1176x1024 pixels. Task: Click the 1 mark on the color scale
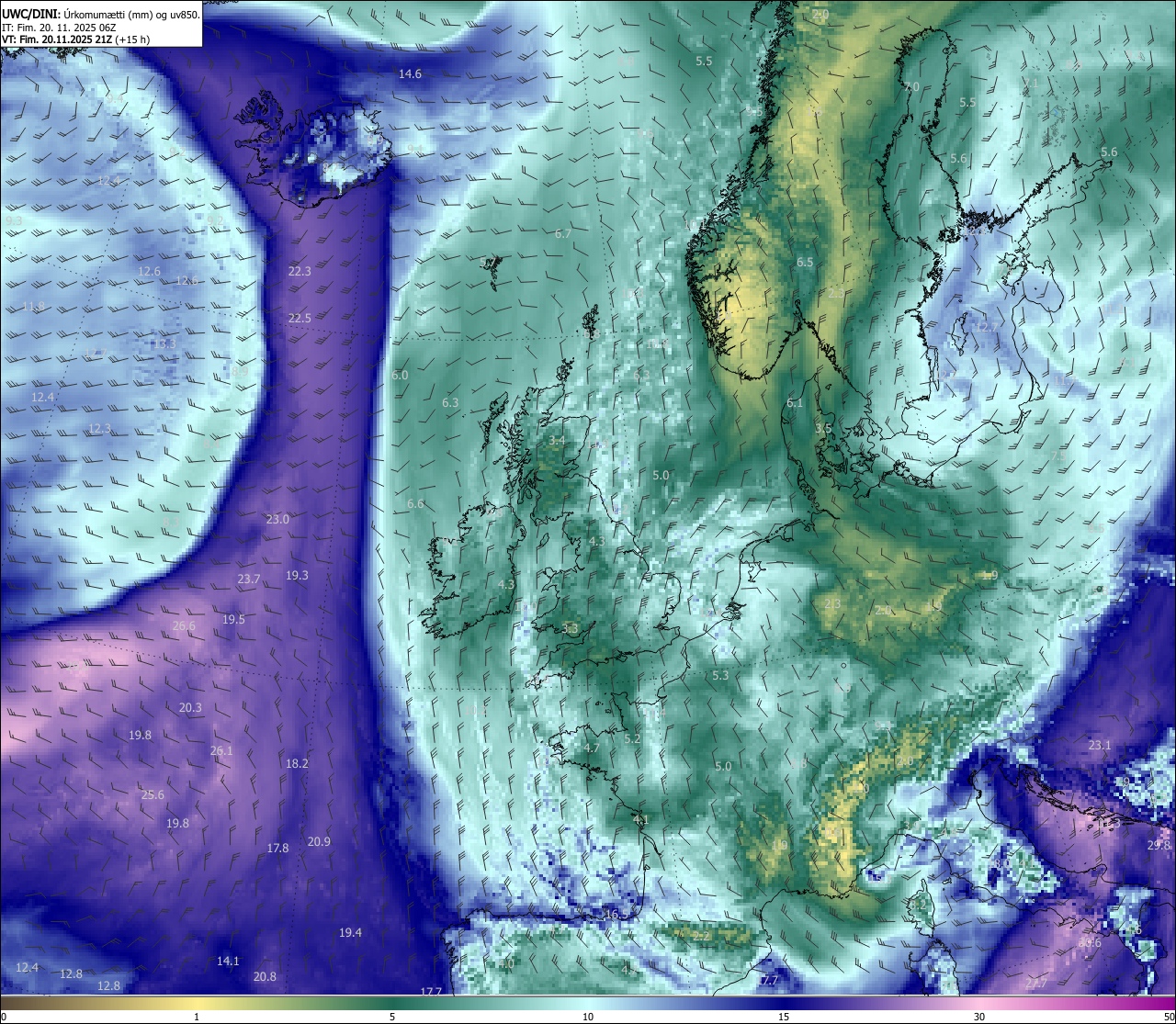(x=197, y=1017)
